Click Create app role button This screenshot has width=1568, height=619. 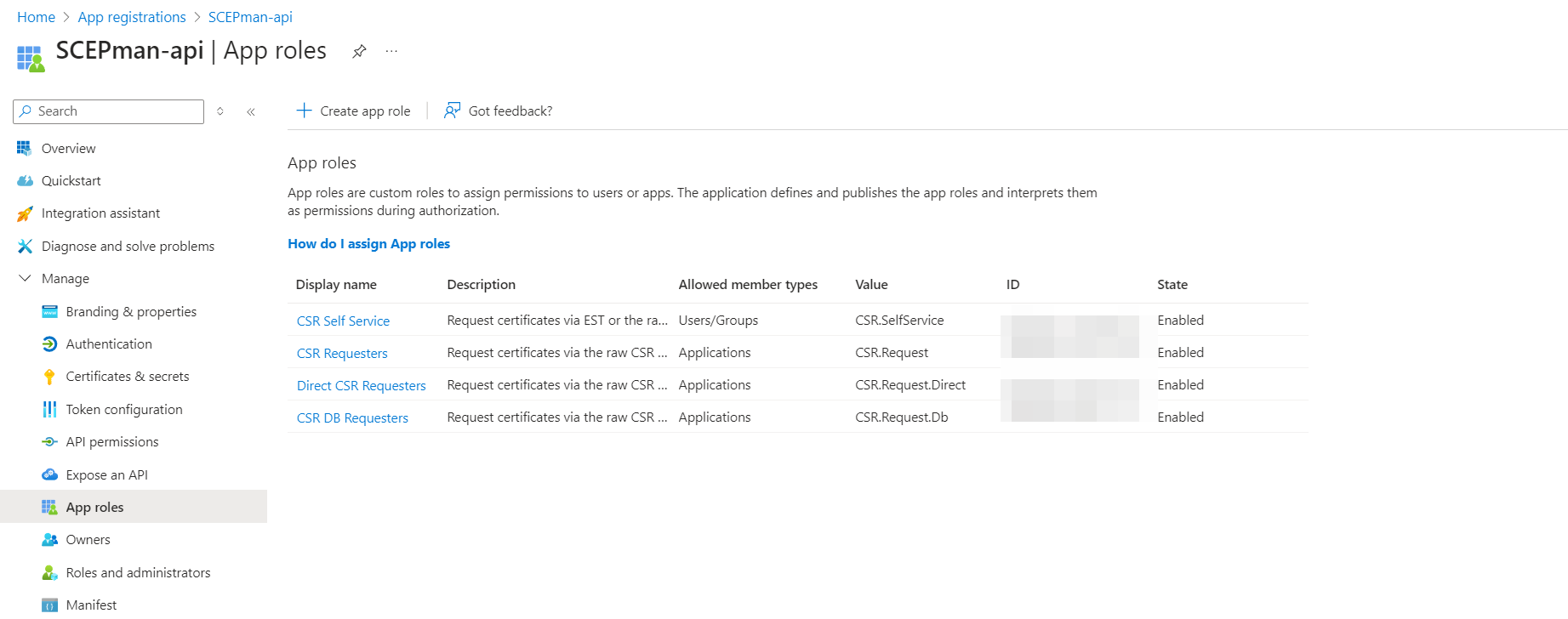click(x=353, y=111)
